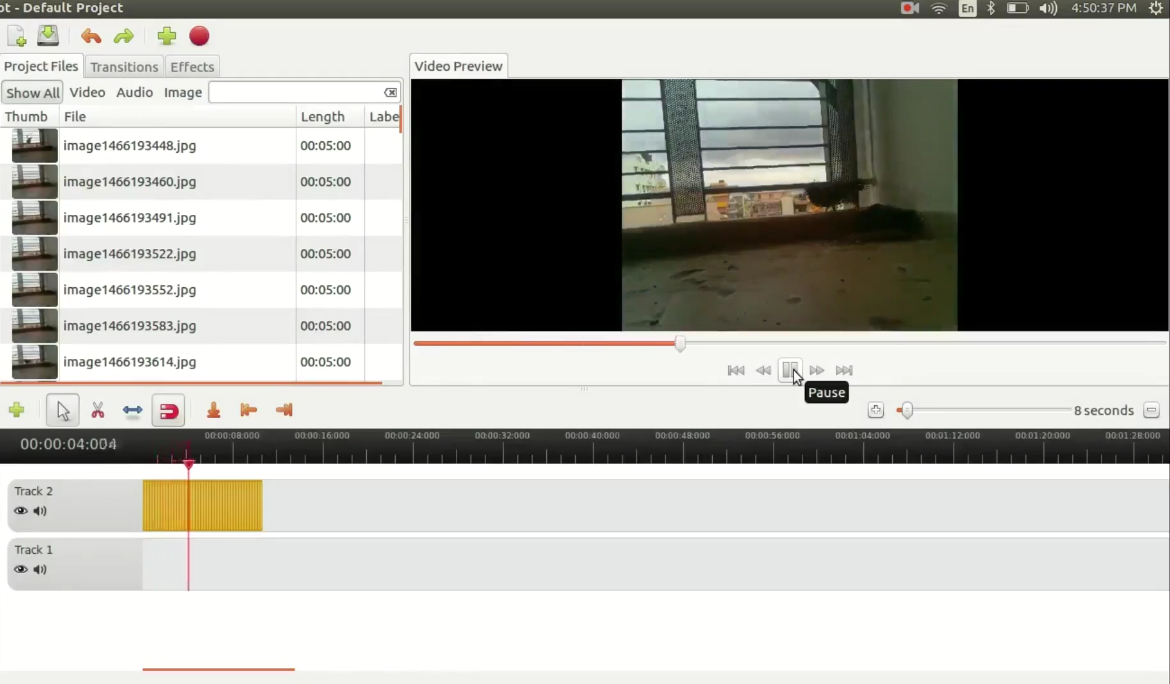The width and height of the screenshot is (1170, 684).
Task: Select the arrow pointer tool
Action: 63,410
